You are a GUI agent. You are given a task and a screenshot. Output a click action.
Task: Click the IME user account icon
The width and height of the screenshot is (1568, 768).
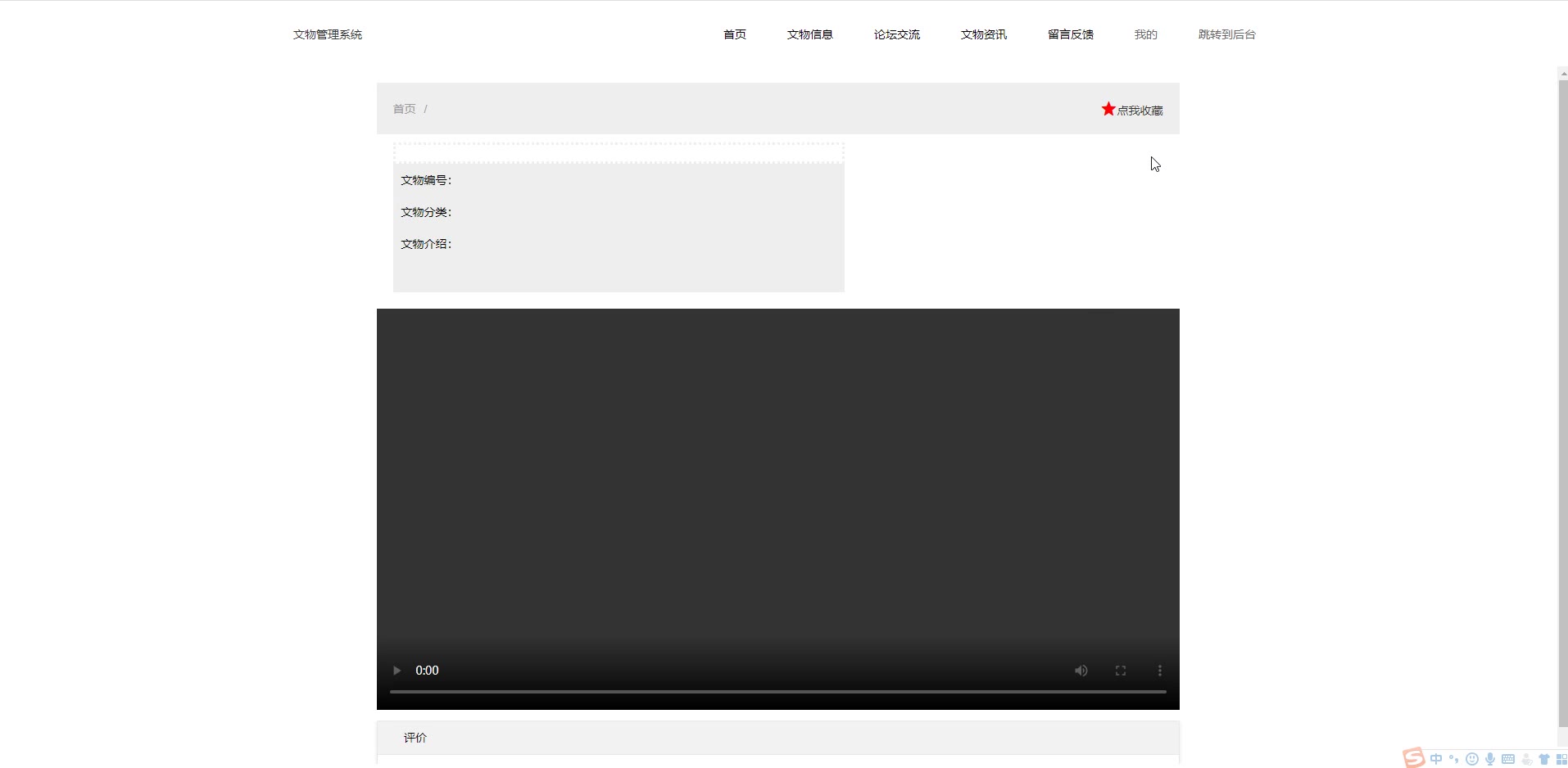tap(1527, 759)
